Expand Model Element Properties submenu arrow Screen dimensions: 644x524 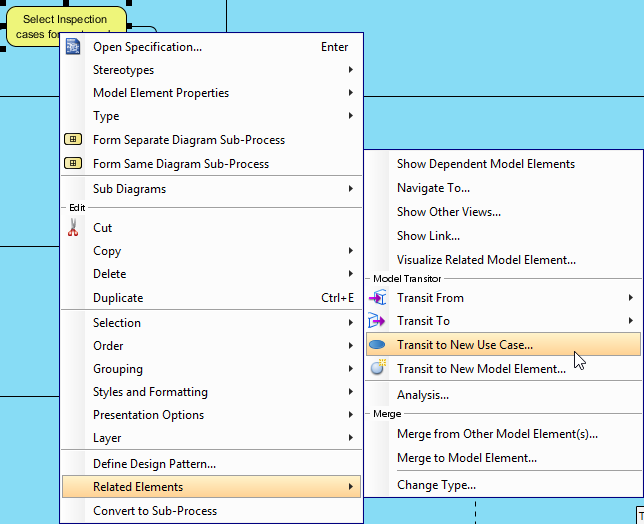(x=351, y=92)
